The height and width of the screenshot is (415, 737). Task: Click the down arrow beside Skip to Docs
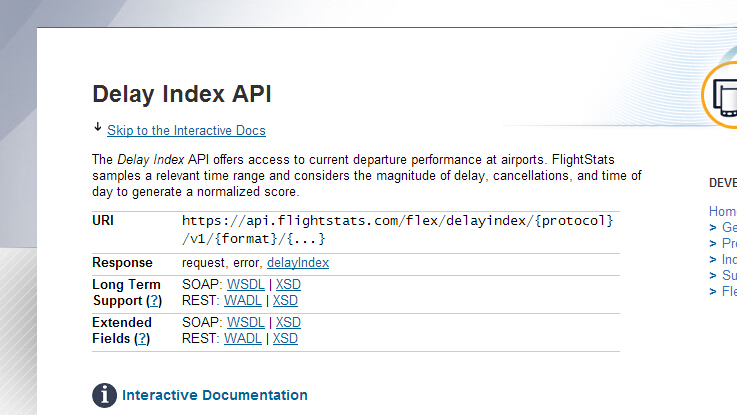[x=98, y=127]
